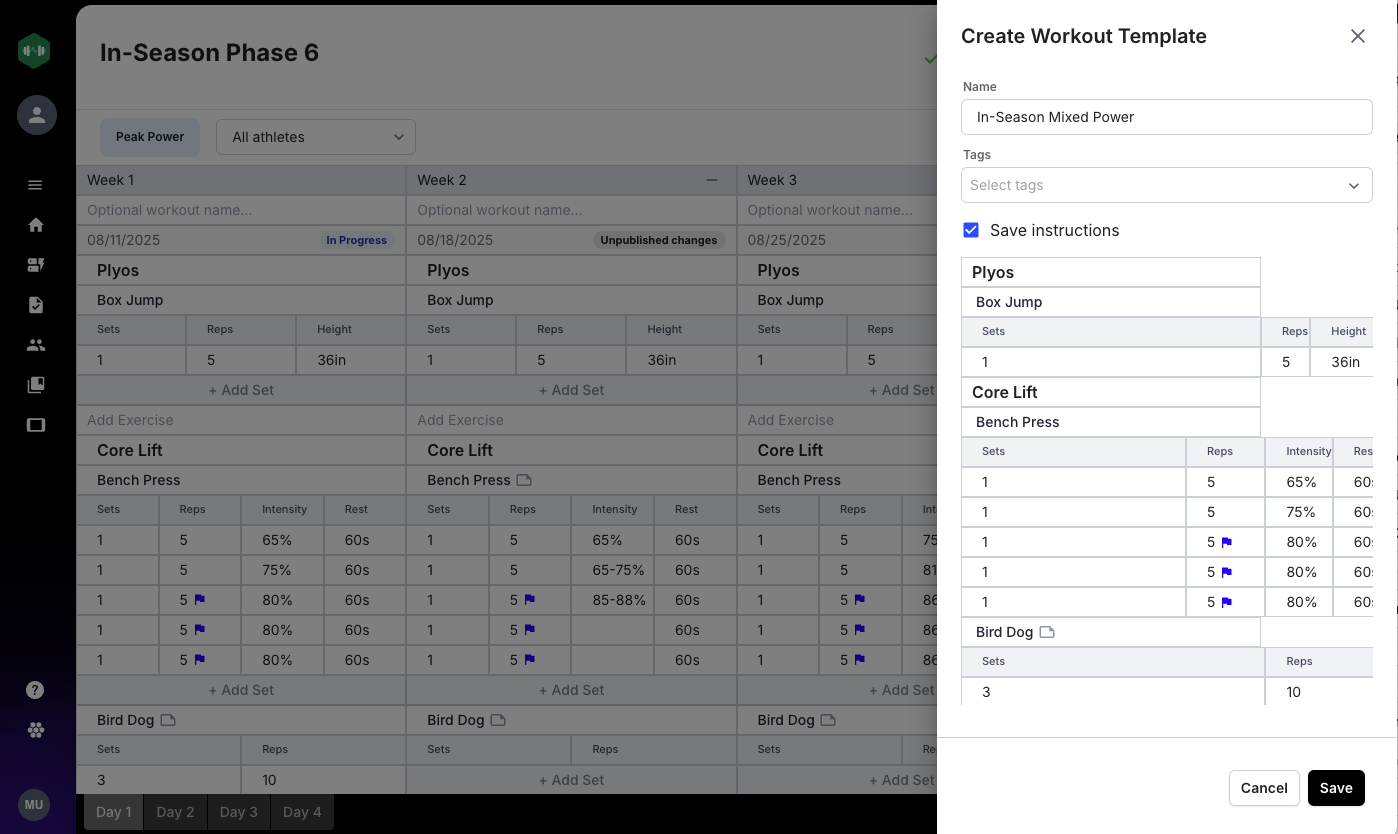Switch to the Day 4 tab
This screenshot has height=834, width=1398.
(302, 812)
